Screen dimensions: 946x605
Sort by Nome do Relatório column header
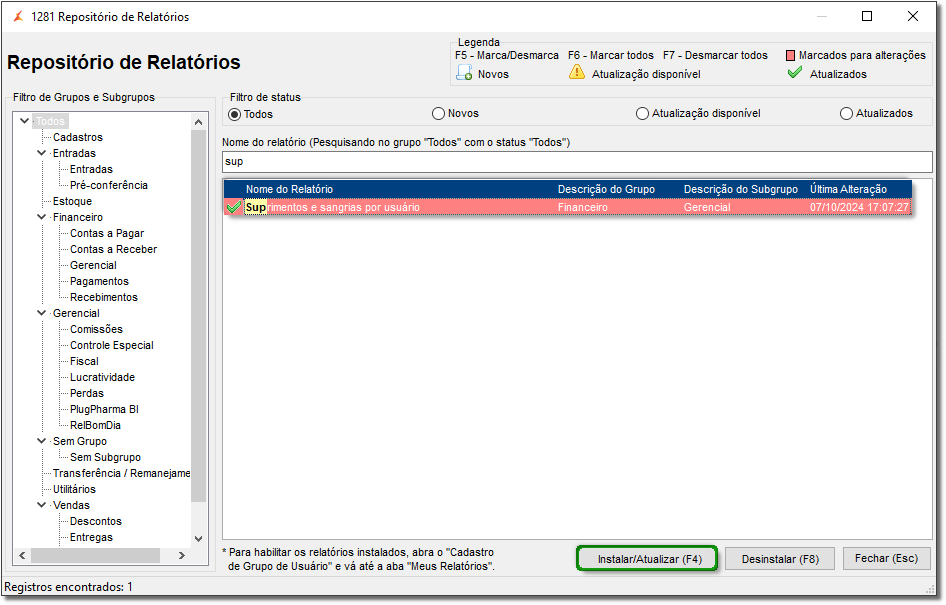(289, 189)
